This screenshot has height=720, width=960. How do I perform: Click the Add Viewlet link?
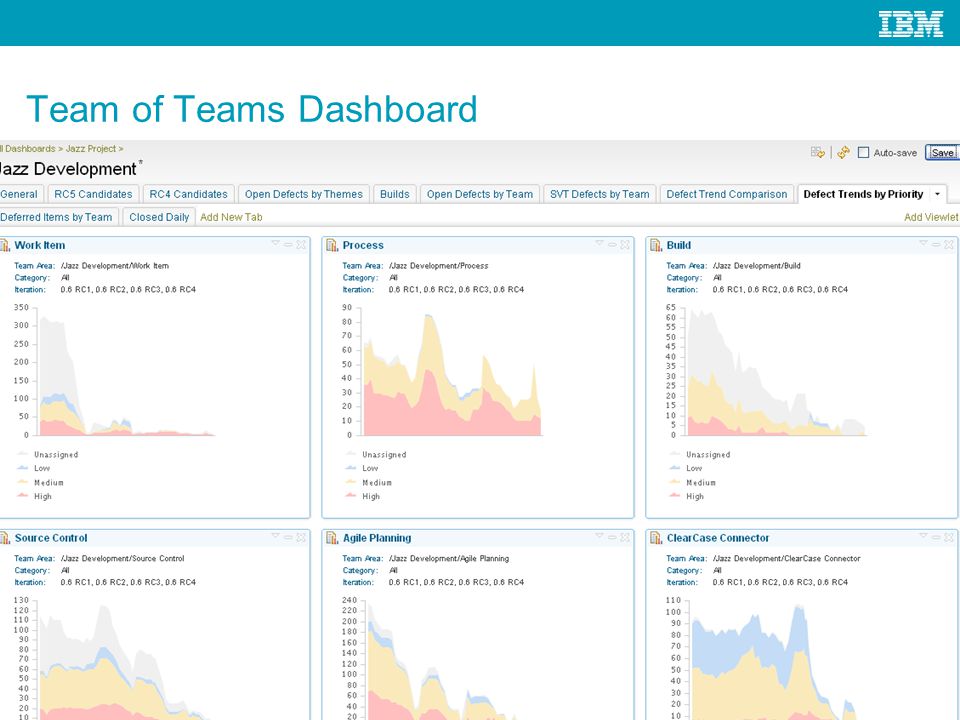pos(931,217)
